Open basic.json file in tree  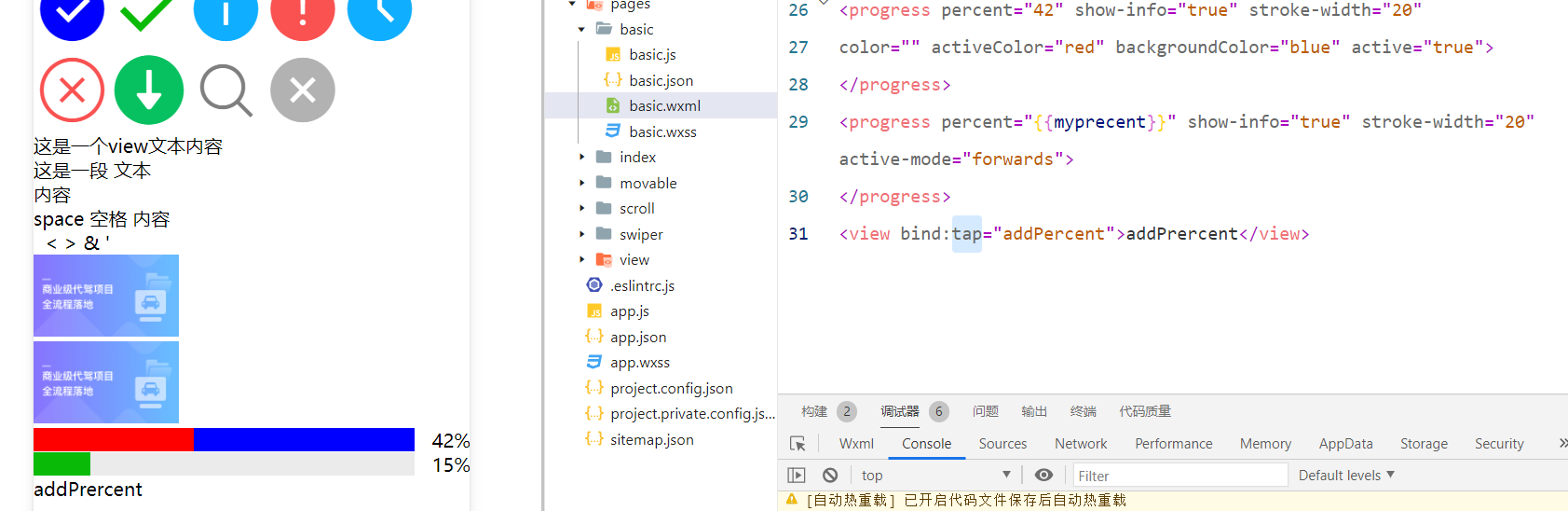pyautogui.click(x=661, y=80)
